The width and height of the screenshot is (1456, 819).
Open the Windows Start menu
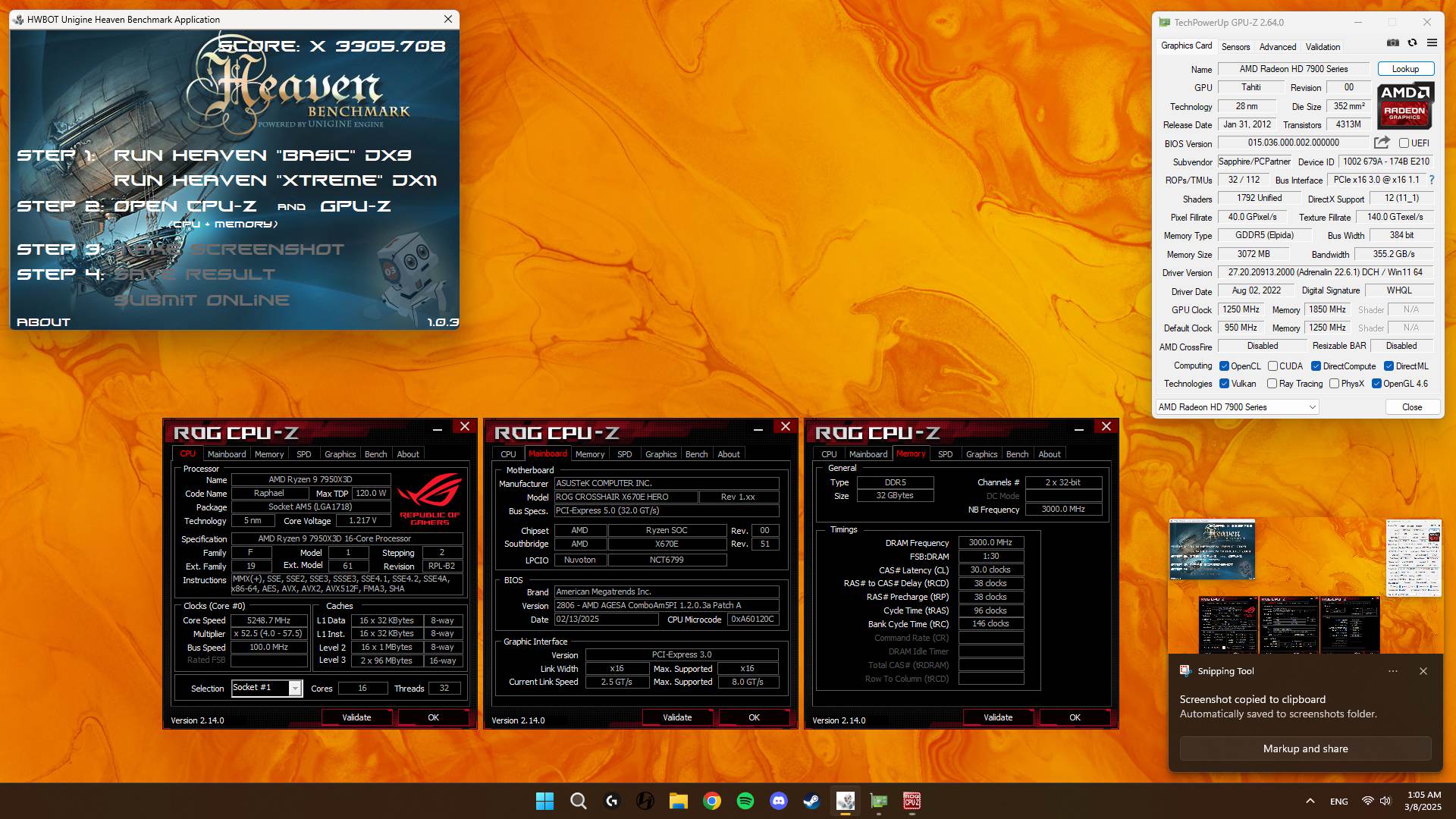point(544,801)
